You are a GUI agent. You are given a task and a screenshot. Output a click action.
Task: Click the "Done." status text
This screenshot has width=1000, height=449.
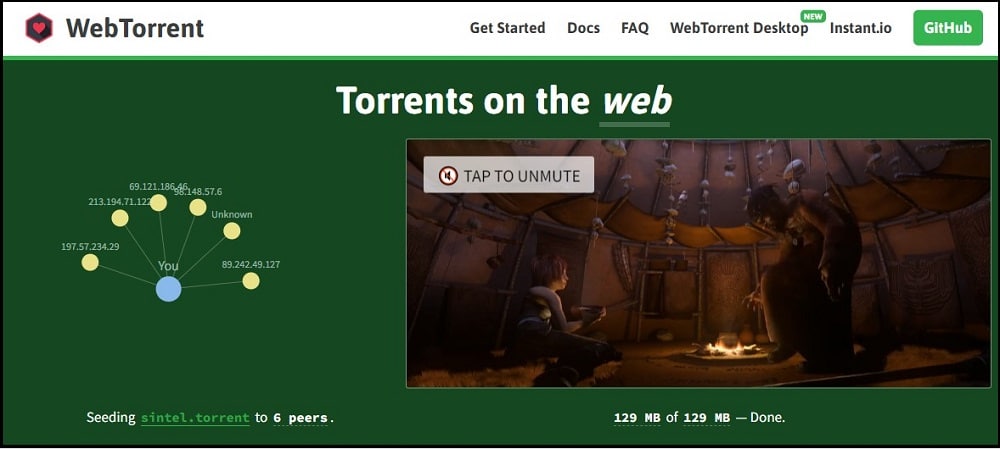point(767,418)
